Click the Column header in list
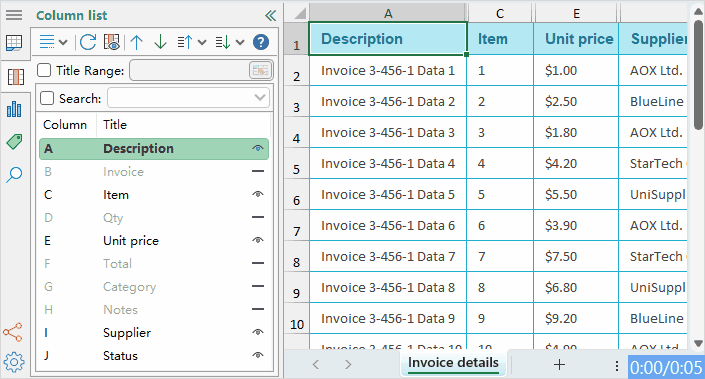 pyautogui.click(x=65, y=125)
